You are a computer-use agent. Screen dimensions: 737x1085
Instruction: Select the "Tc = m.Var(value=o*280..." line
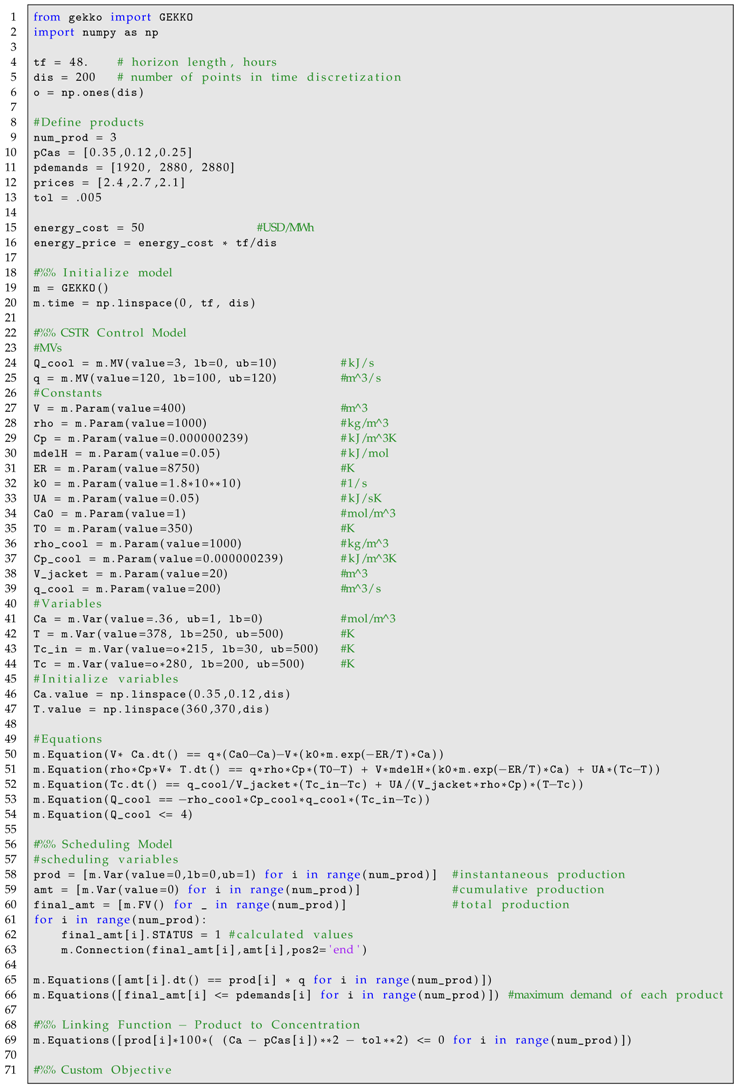tap(169, 664)
